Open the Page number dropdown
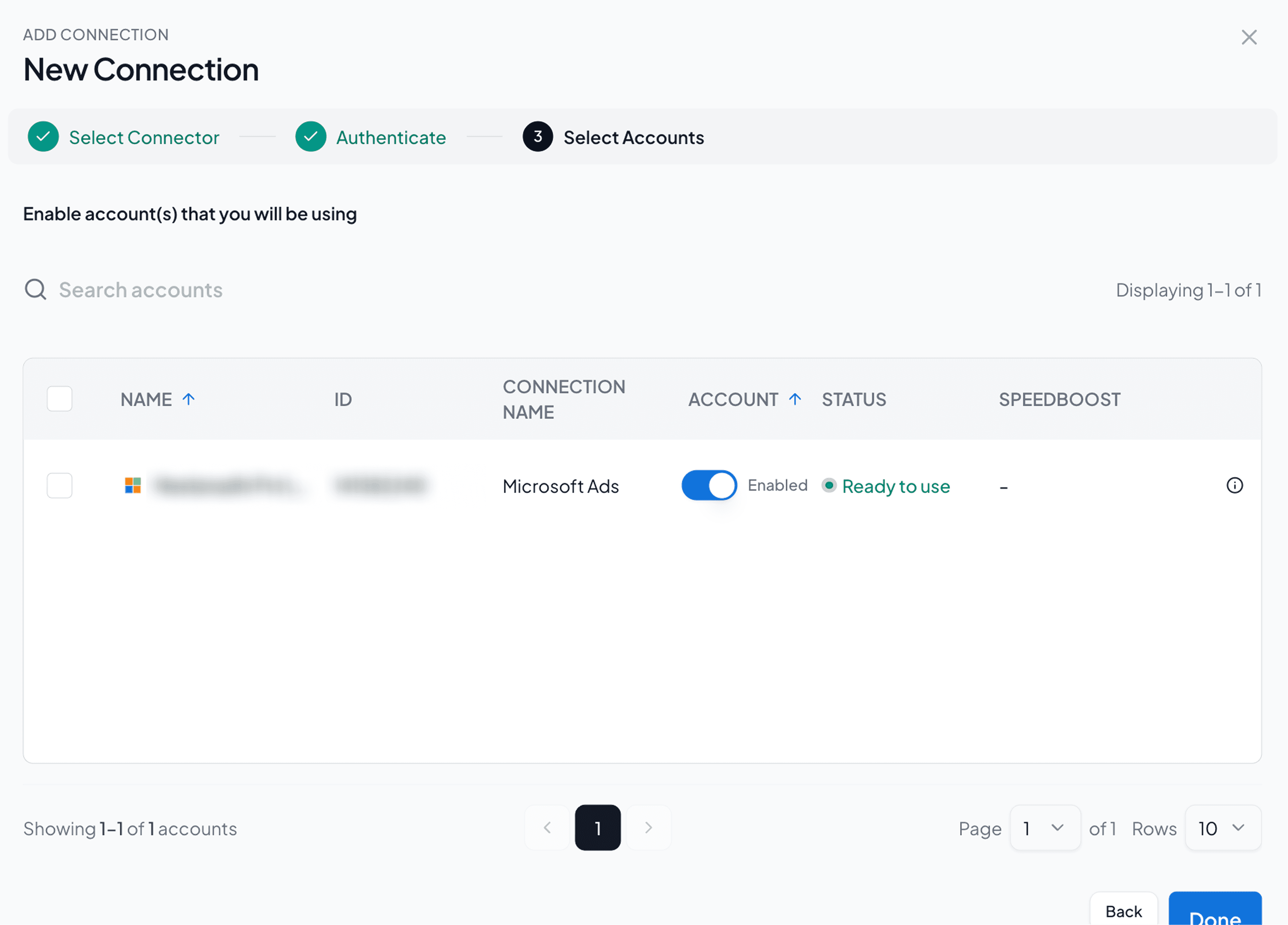This screenshot has width=1288, height=925. [1045, 828]
